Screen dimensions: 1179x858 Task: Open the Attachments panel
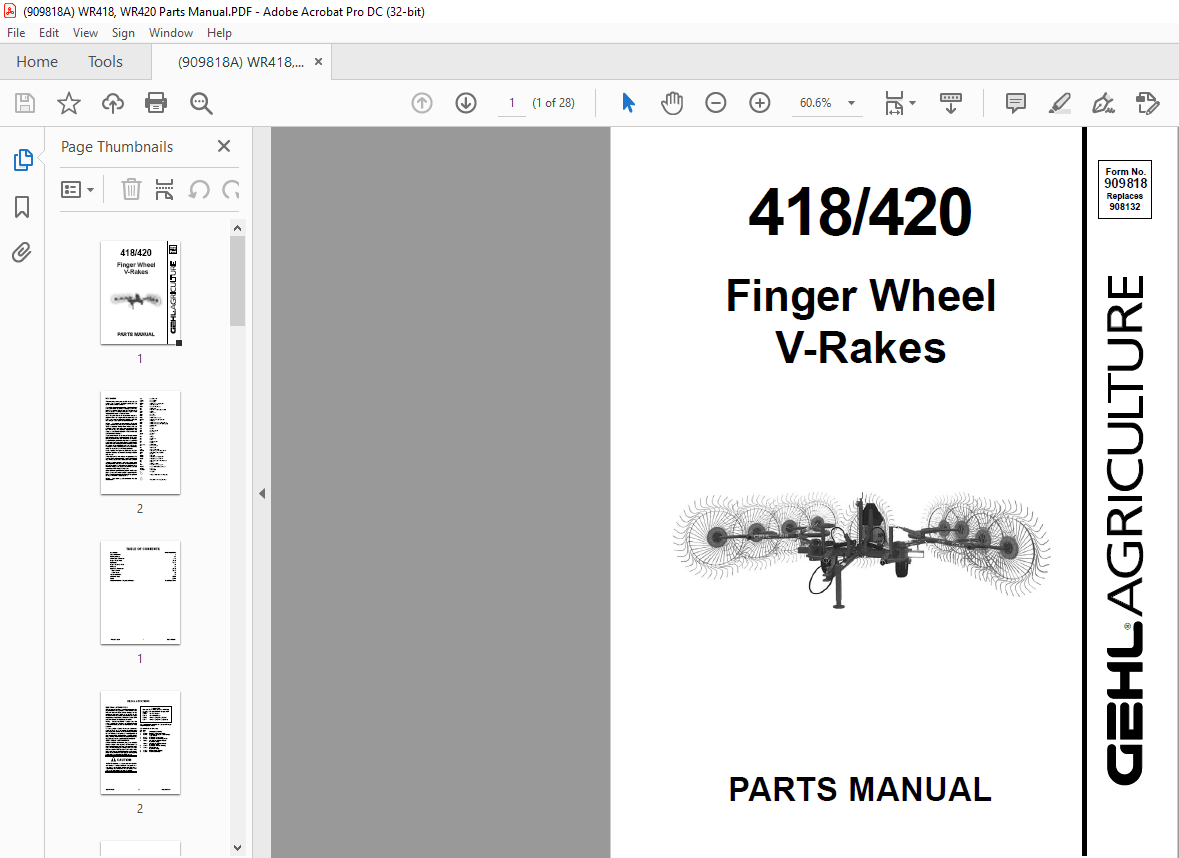tap(22, 252)
